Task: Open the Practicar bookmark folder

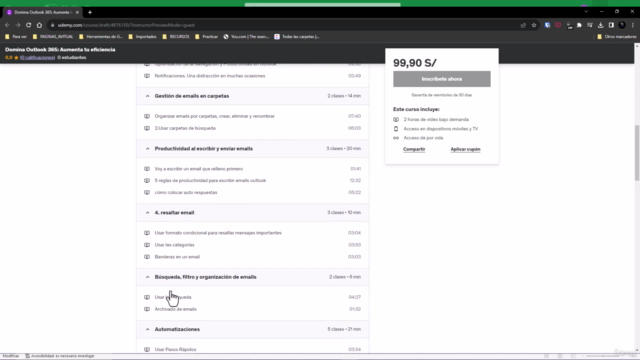Action: pos(207,37)
